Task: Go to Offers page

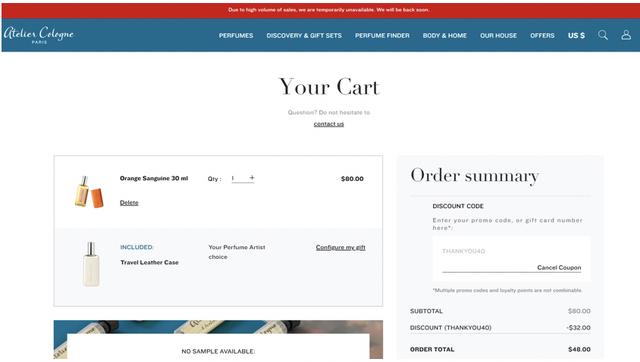Action: (x=542, y=36)
